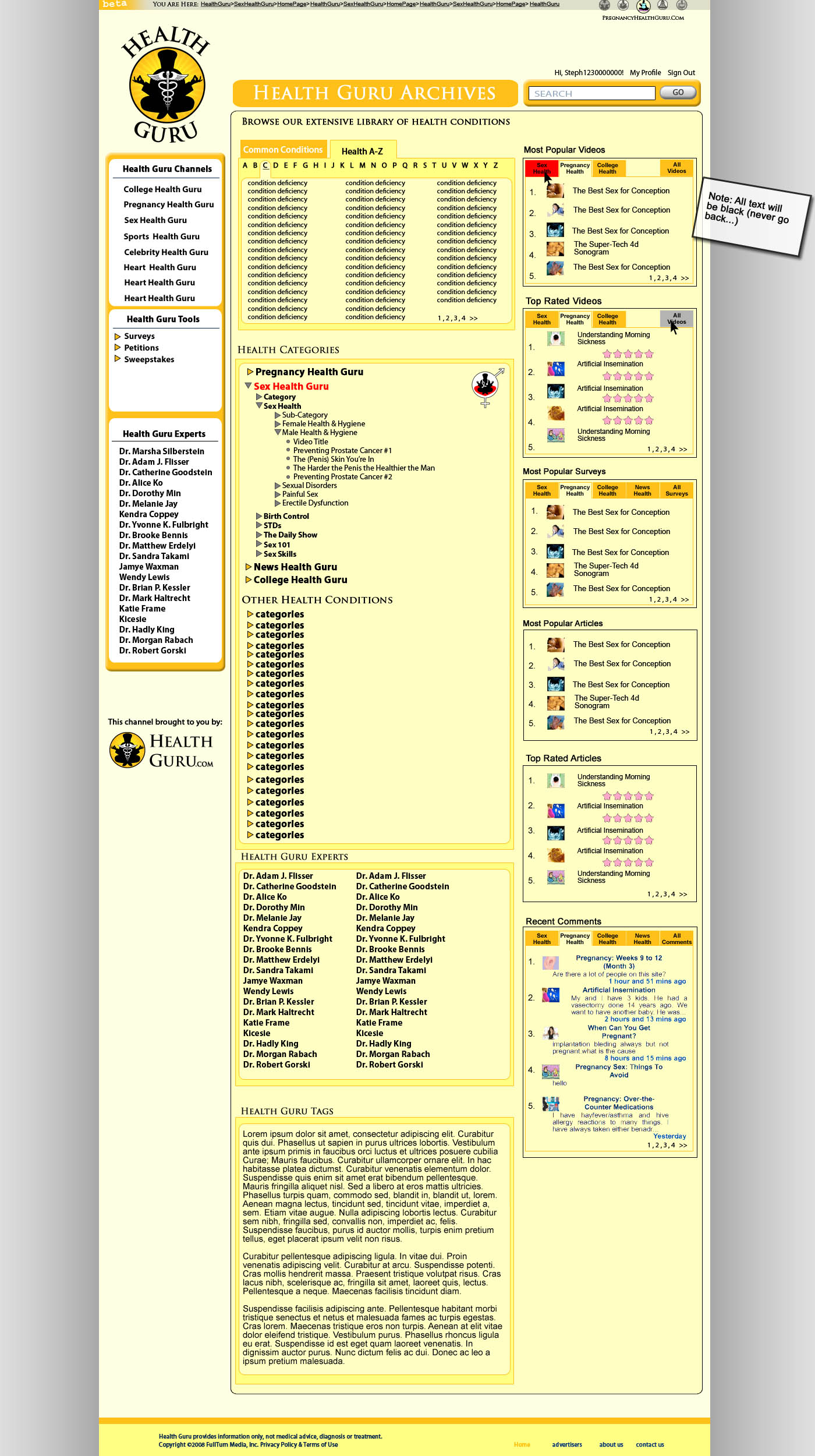This screenshot has height=1456, width=815.
Task: Choose letter Z in the A-Z index
Action: point(496,165)
